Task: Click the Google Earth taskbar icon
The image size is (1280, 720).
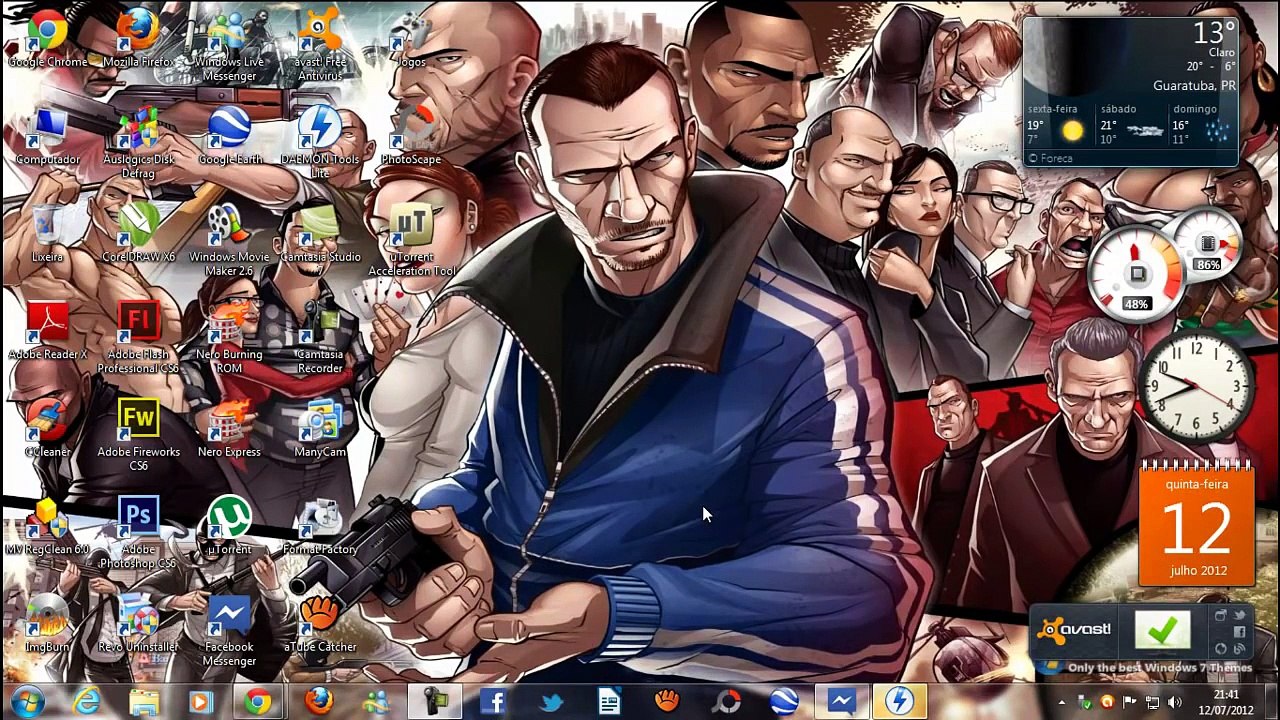Action: (783, 702)
